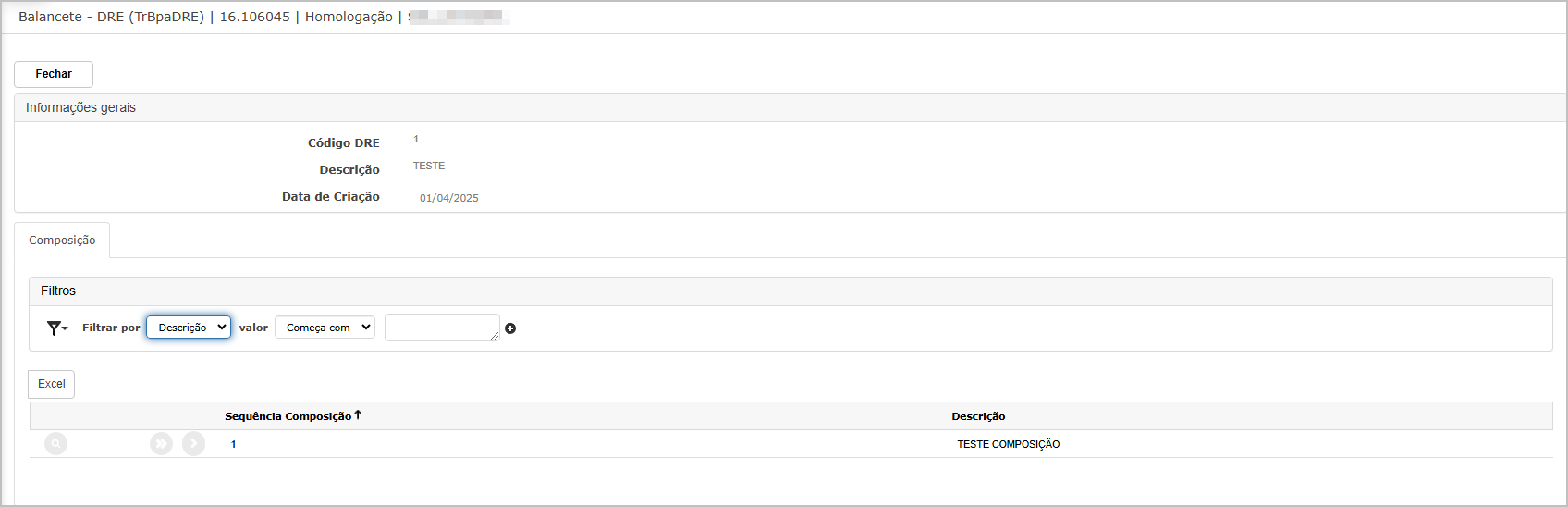1568x507 pixels.
Task: Click the Data de Criação value 01/04/2025
Action: pyautogui.click(x=449, y=198)
